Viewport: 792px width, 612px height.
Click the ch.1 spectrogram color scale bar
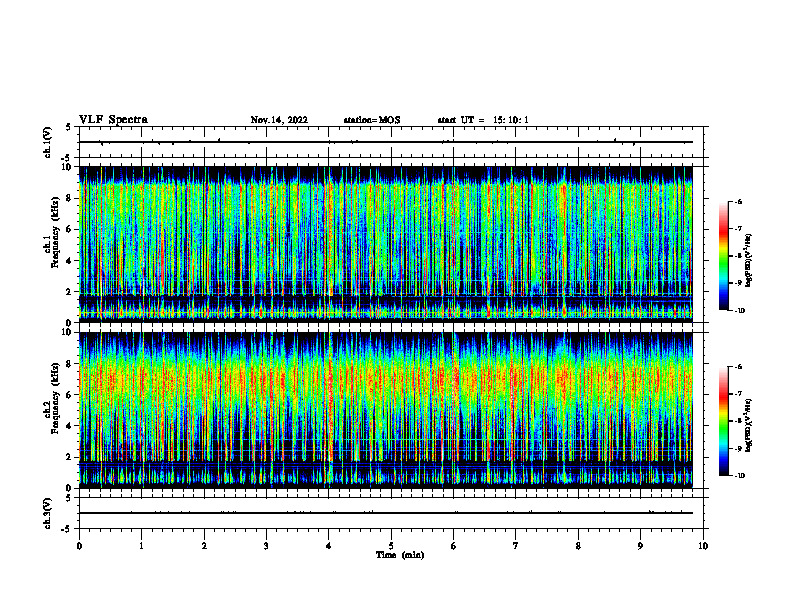(x=723, y=256)
